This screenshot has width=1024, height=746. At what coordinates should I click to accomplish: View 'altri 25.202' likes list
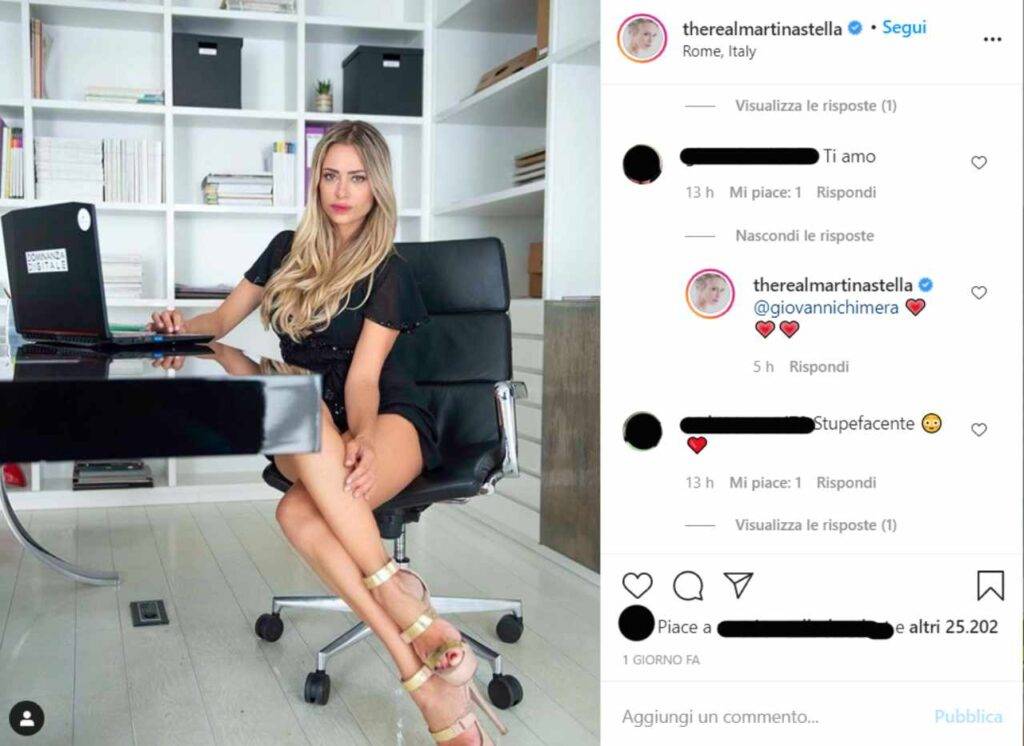pyautogui.click(x=953, y=627)
